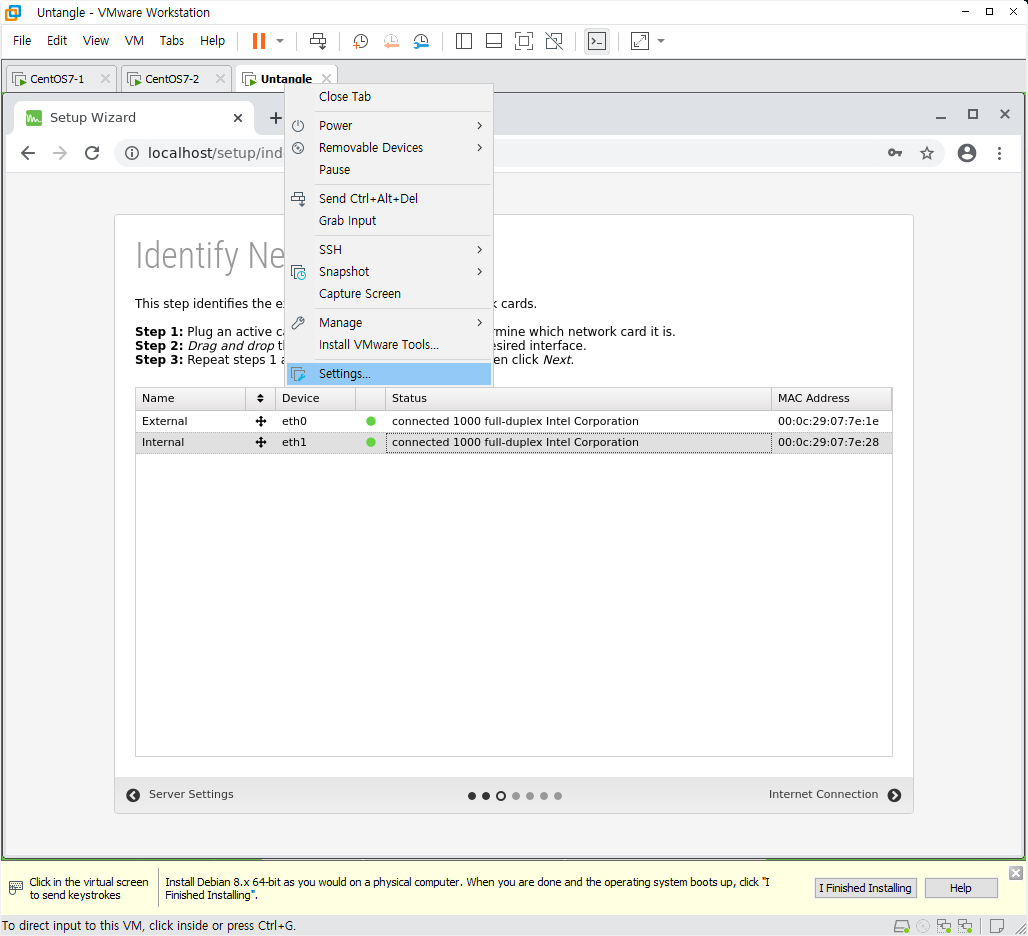1028x936 pixels.
Task: Expand the SSH submenu
Action: [389, 250]
